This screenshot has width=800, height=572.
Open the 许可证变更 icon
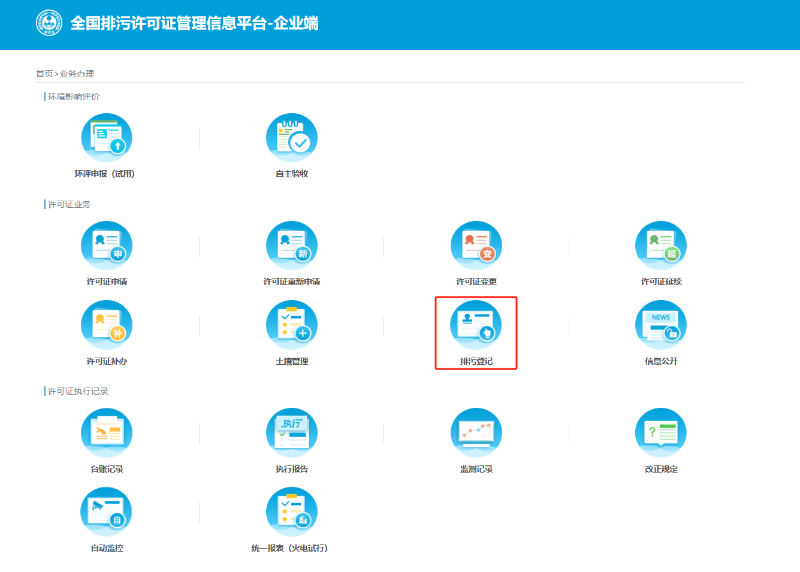[476, 247]
